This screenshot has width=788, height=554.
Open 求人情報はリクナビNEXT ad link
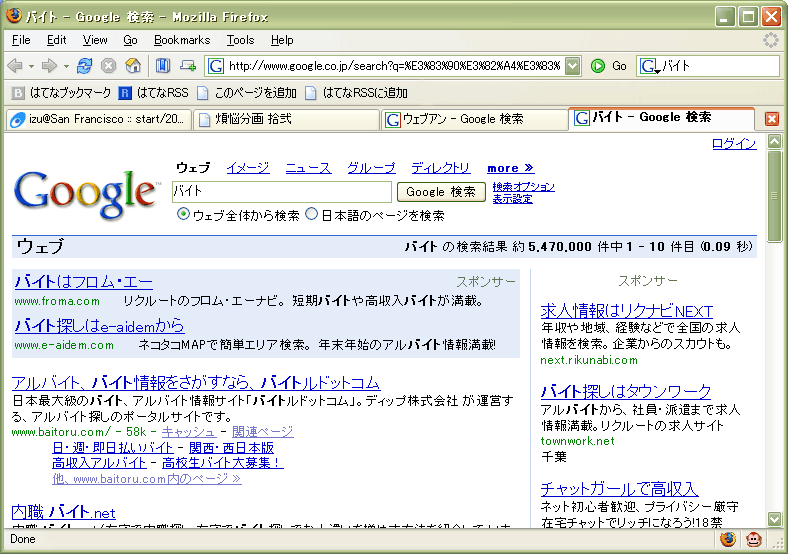627,311
